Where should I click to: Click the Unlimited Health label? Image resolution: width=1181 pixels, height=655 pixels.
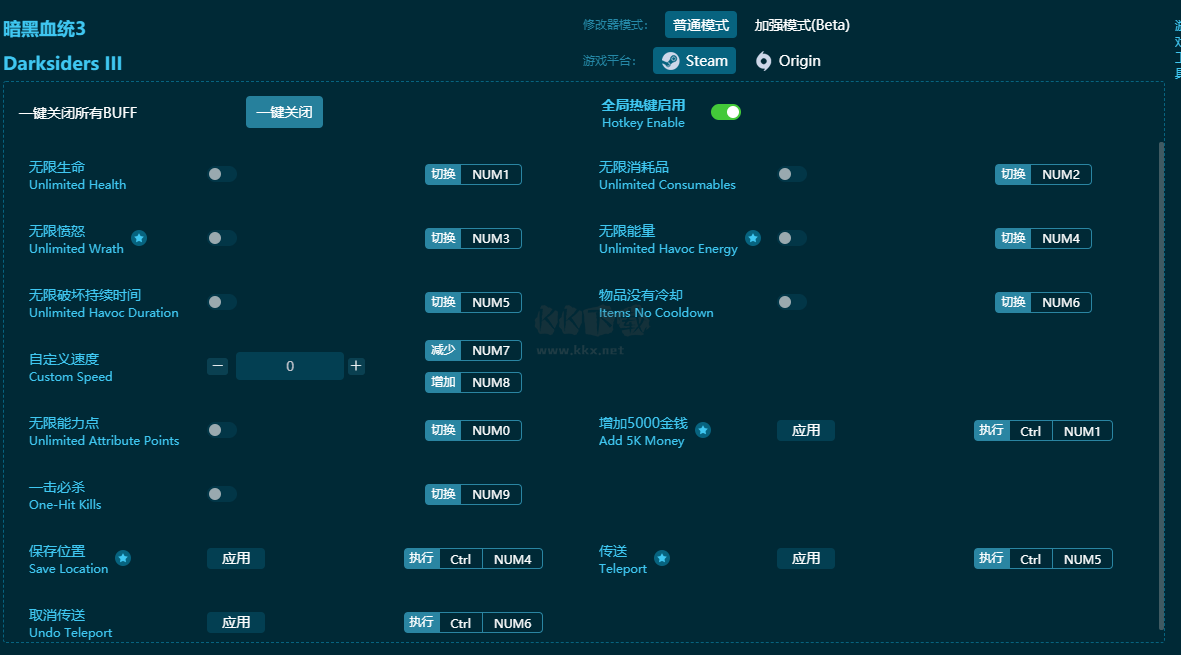78,184
